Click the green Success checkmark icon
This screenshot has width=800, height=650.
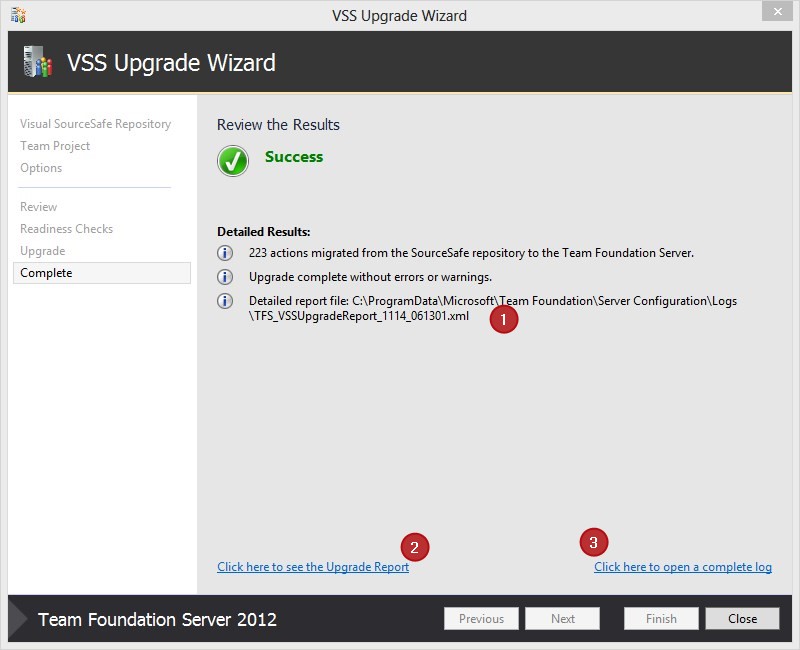[x=232, y=160]
